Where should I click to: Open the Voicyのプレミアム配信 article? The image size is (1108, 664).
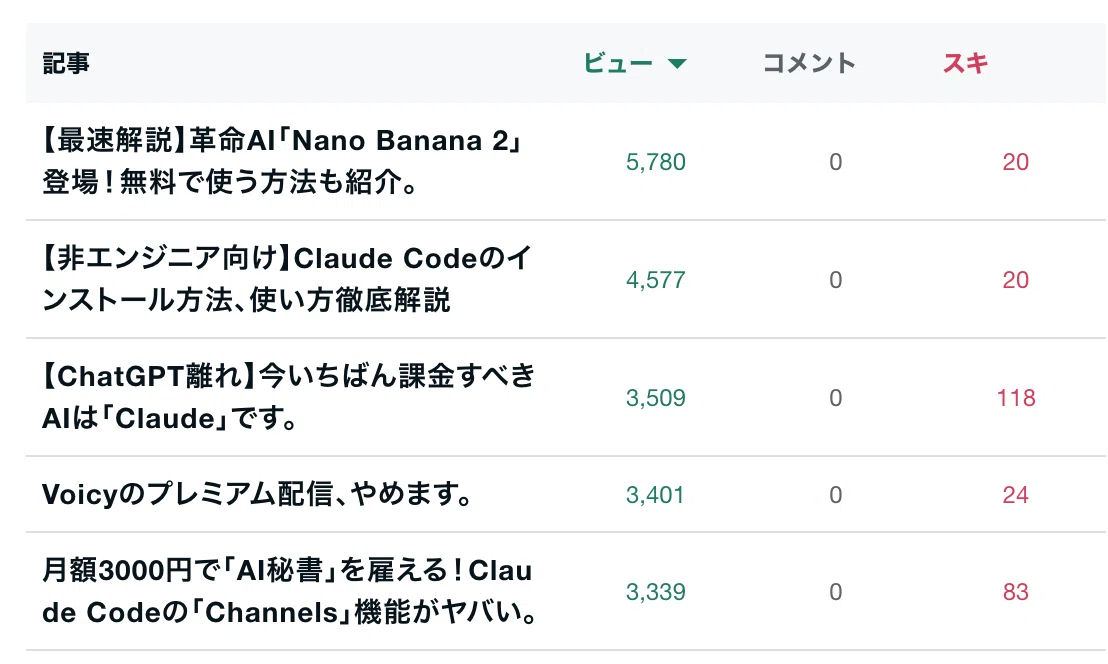click(x=258, y=494)
